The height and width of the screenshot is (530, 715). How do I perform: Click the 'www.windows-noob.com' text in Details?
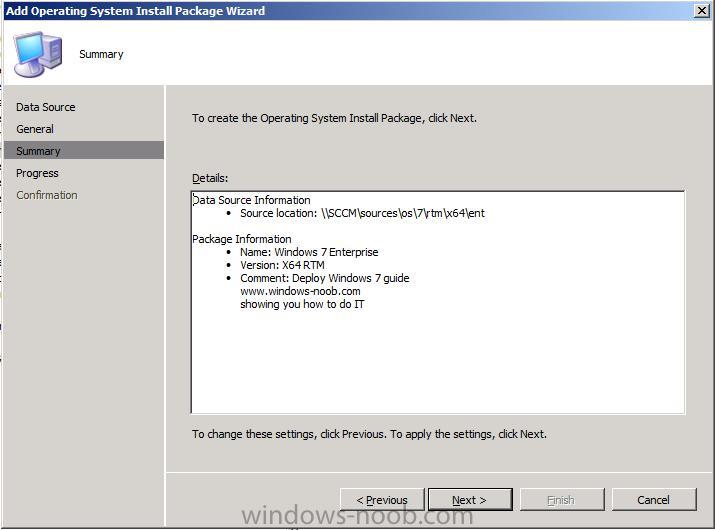point(300,291)
